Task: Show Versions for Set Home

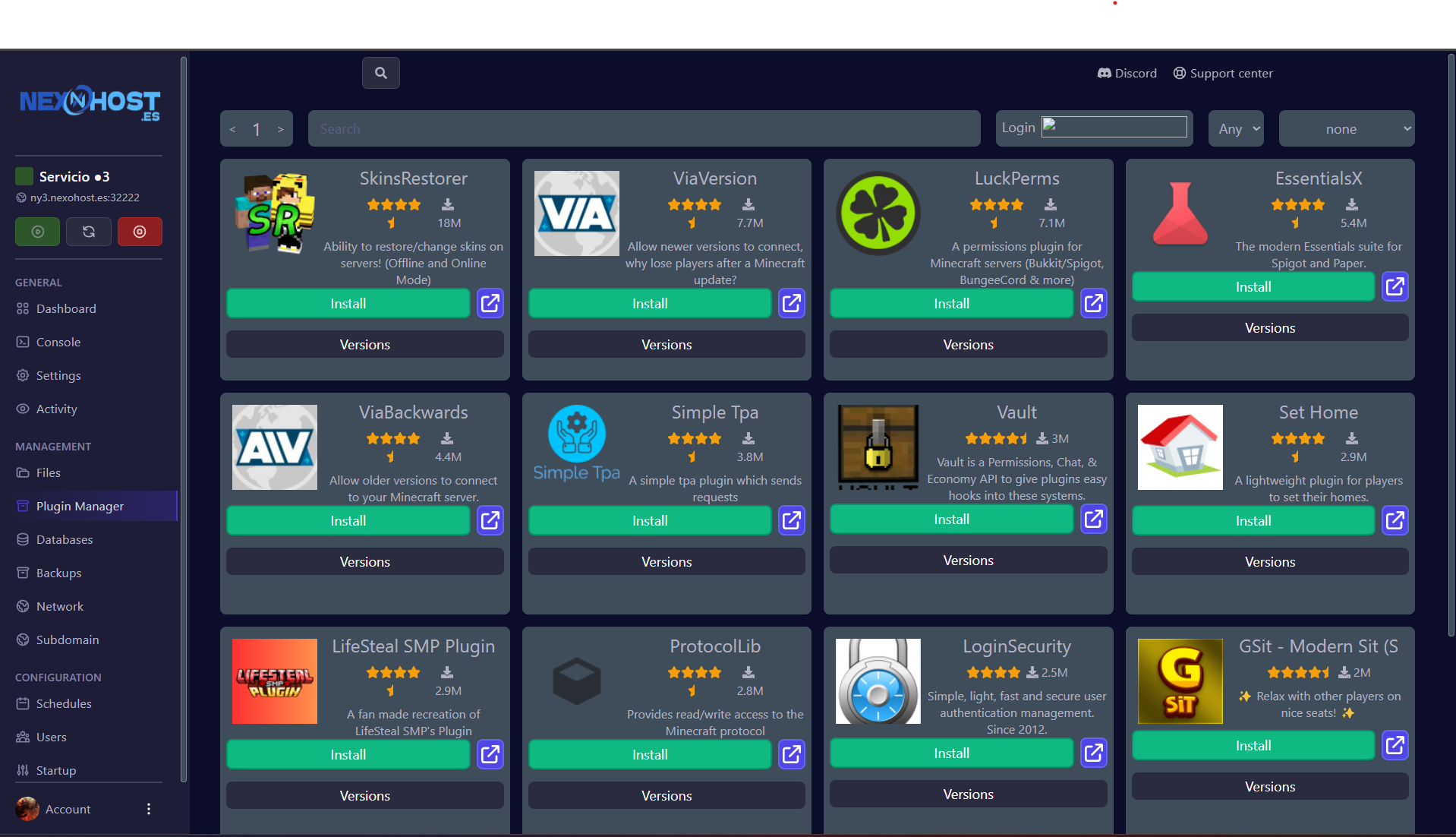Action: pos(1270,561)
